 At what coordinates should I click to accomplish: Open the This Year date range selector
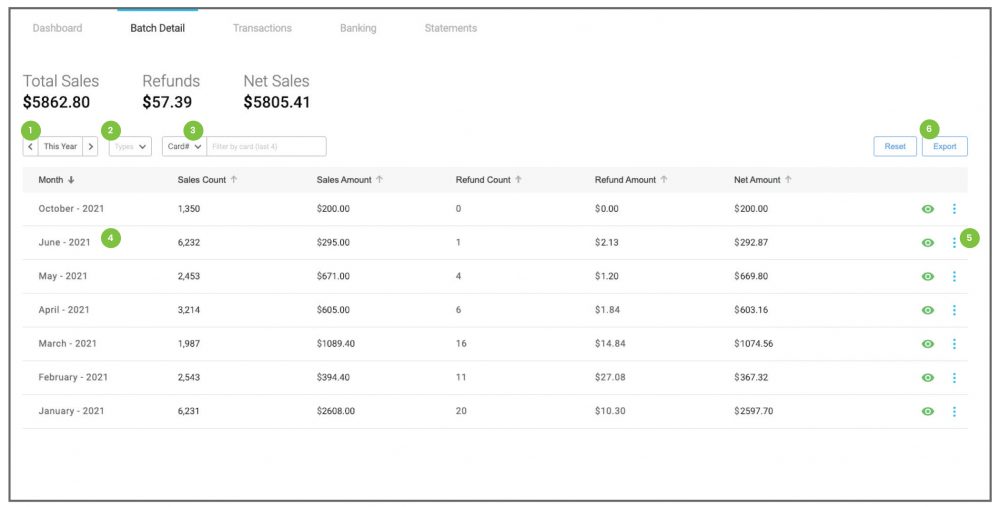[x=60, y=146]
